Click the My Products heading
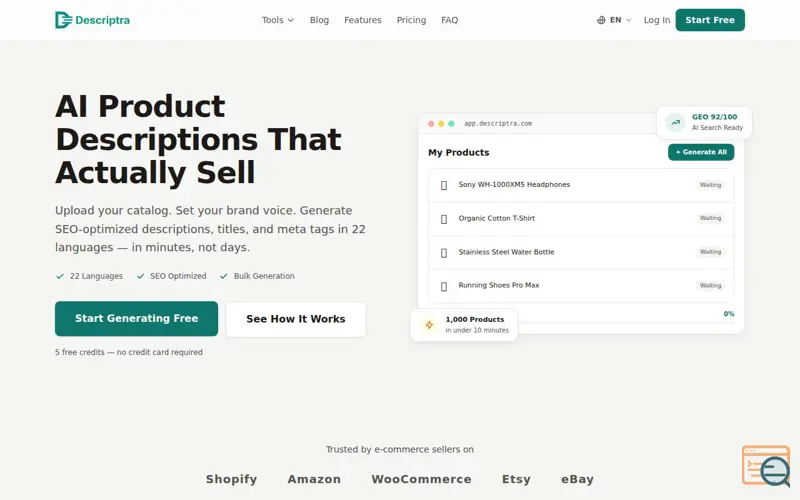Screen dimensions: 800x500 pos(459,153)
